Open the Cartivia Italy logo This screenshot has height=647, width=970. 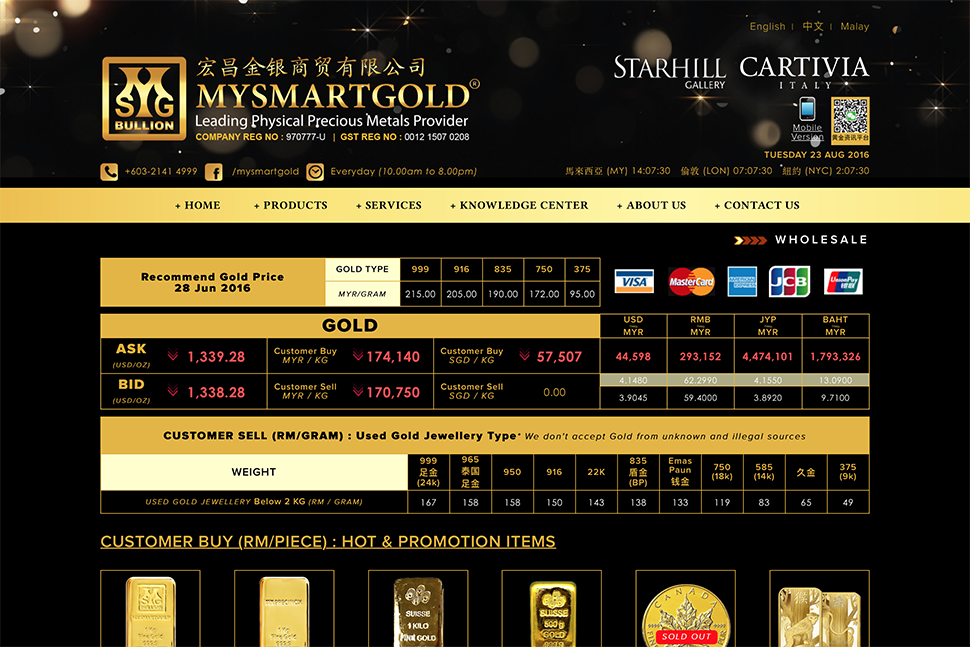(x=804, y=72)
